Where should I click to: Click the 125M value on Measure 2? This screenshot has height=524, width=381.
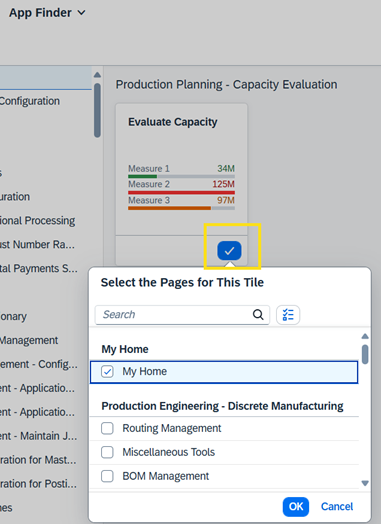[223, 184]
